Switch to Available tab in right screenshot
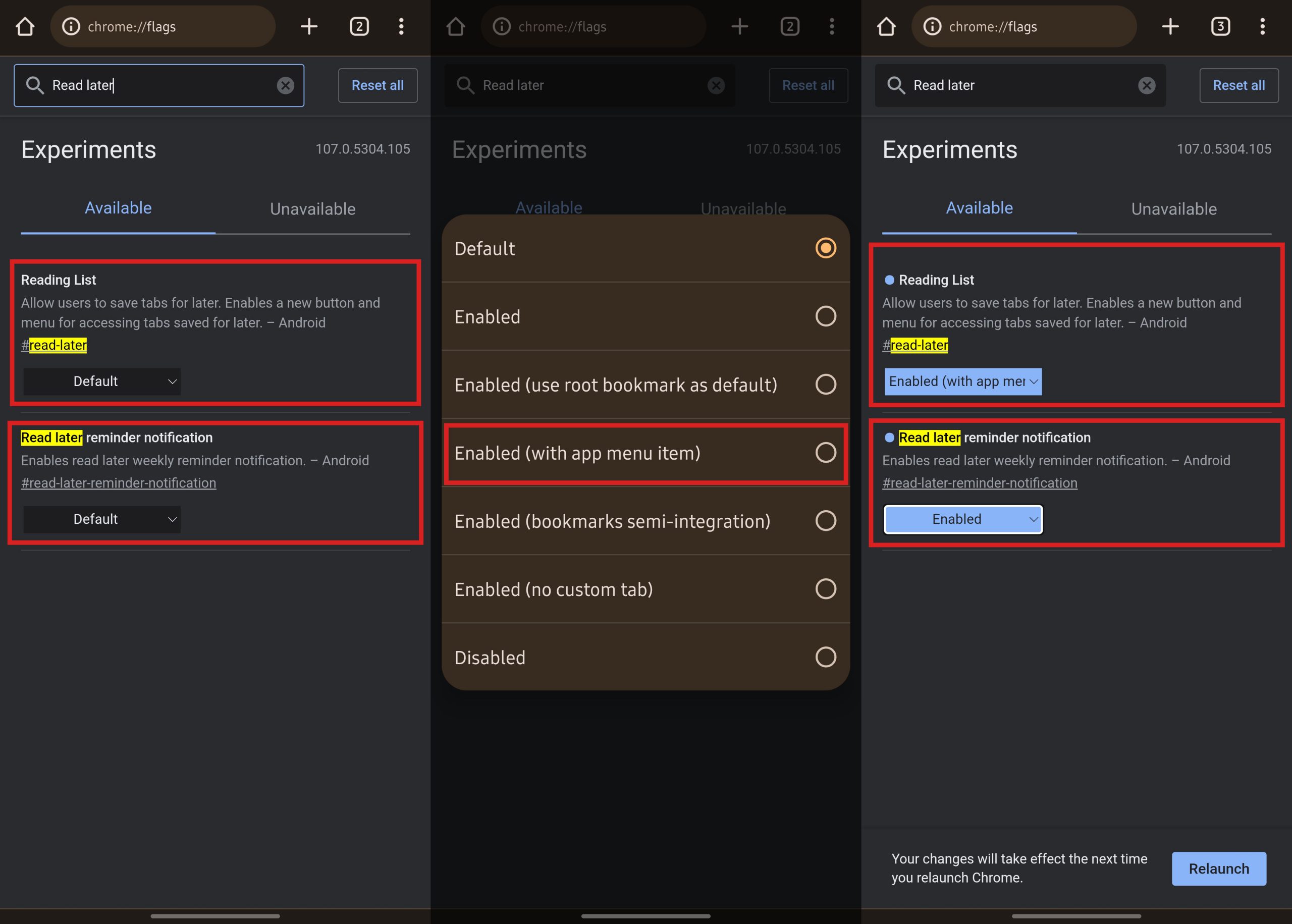Image resolution: width=1292 pixels, height=924 pixels. [979, 208]
